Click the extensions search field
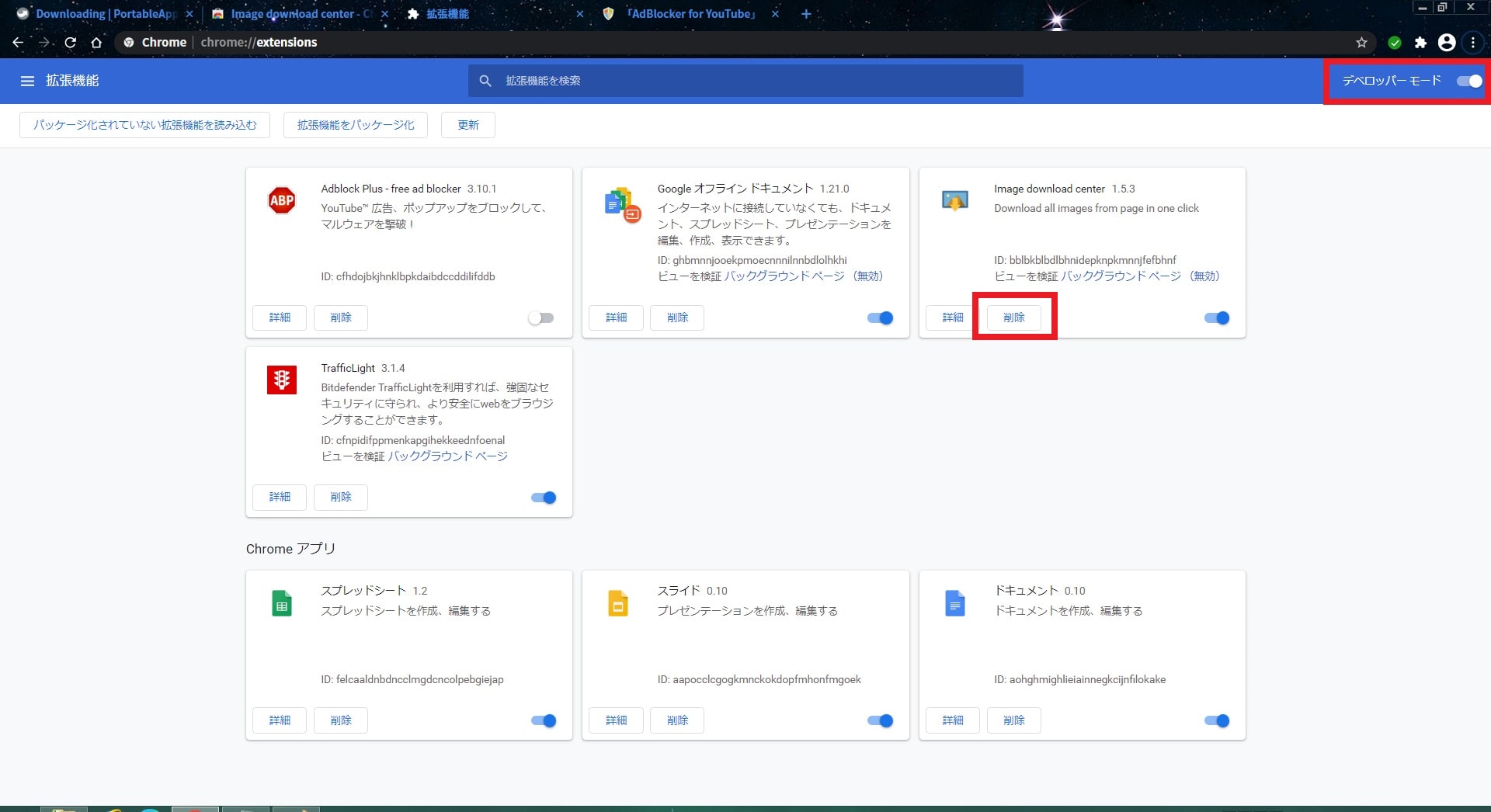Image resolution: width=1491 pixels, height=812 pixels. 745,81
